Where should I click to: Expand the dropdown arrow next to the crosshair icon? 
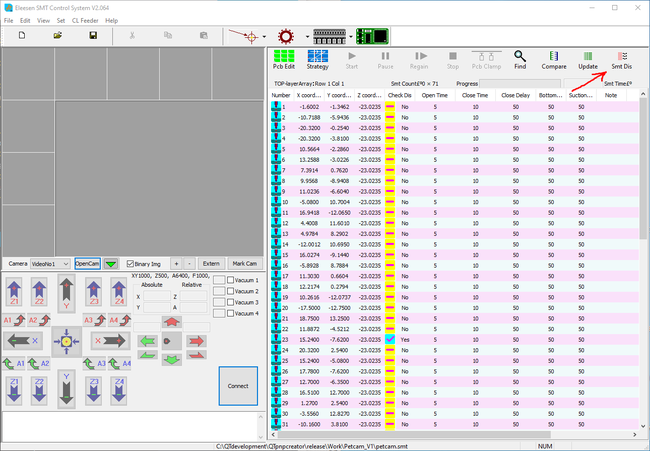(264, 37)
